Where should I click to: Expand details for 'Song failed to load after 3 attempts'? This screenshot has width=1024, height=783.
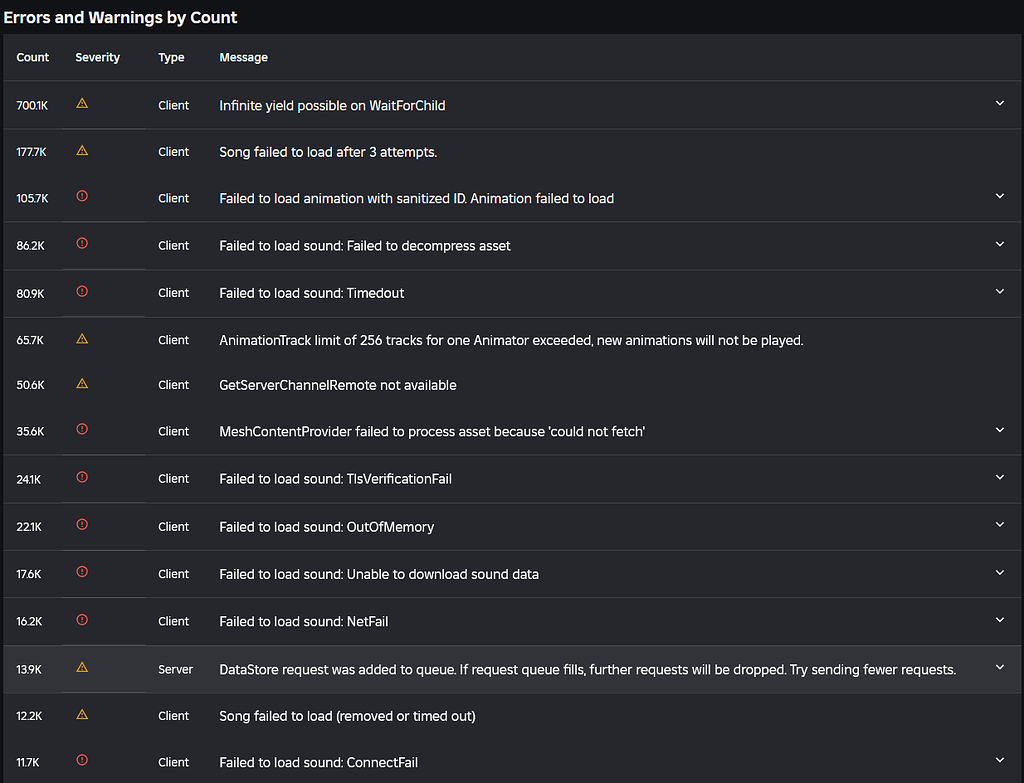tap(999, 151)
